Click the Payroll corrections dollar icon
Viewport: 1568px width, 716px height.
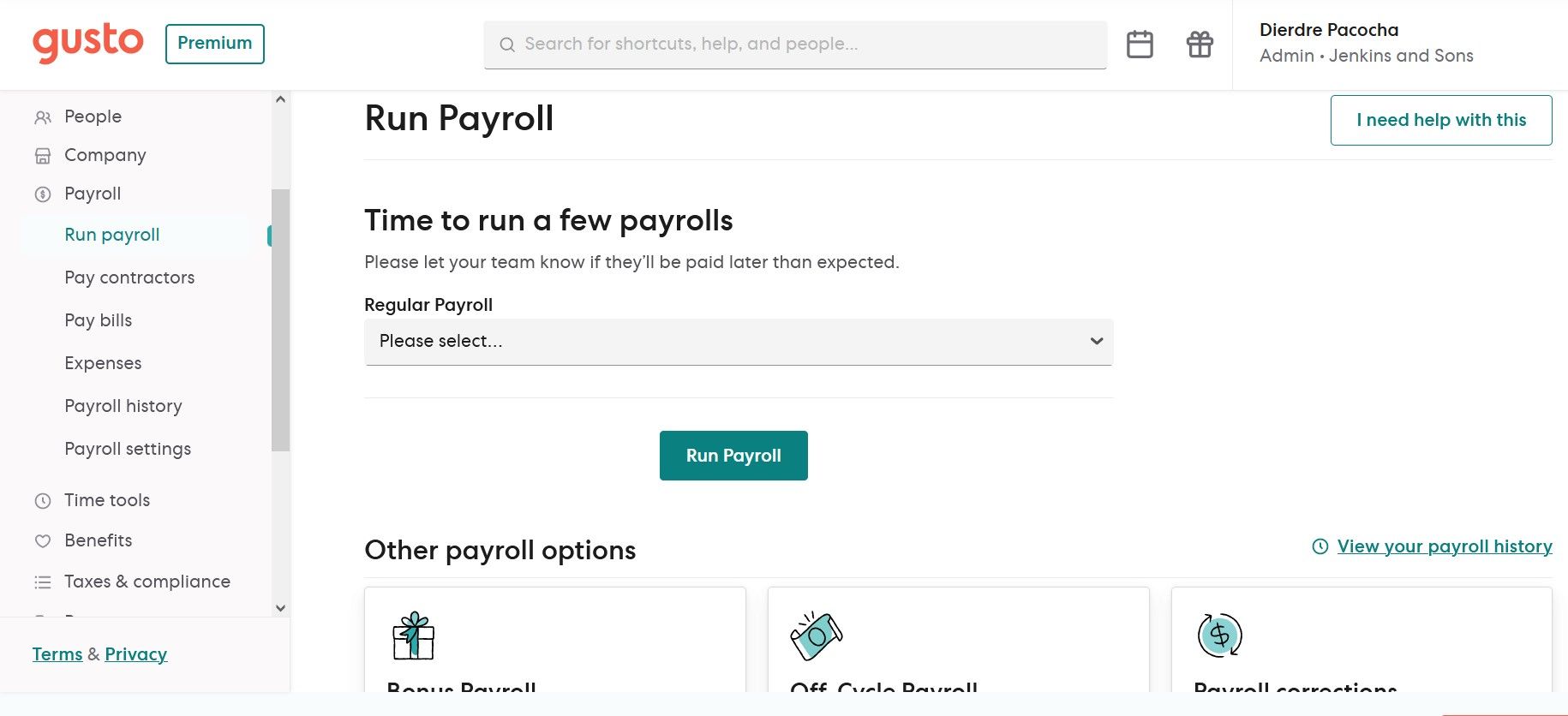tap(1220, 635)
